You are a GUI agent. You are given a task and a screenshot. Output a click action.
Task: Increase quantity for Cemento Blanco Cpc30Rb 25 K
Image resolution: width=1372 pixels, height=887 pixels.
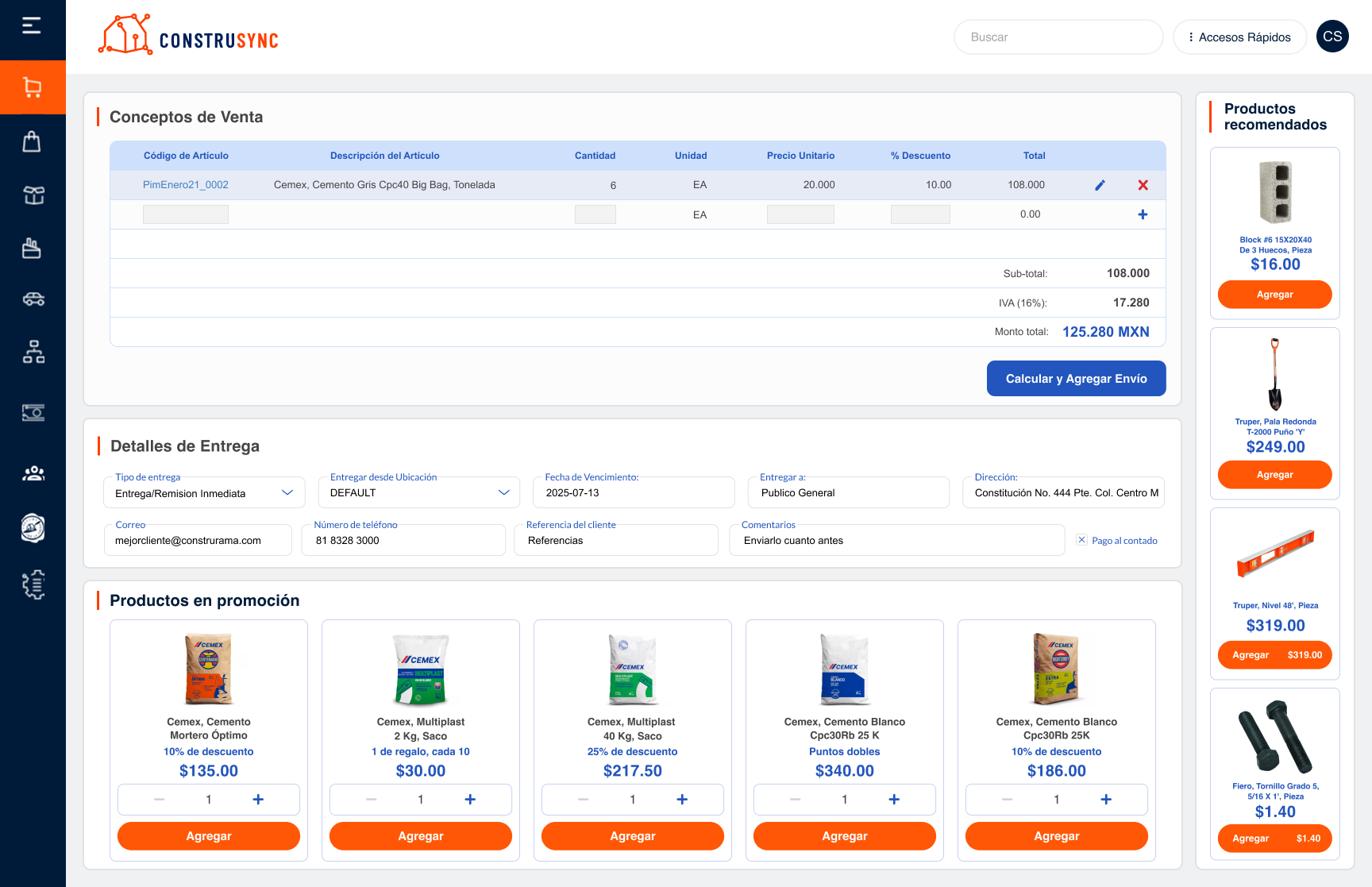(894, 800)
